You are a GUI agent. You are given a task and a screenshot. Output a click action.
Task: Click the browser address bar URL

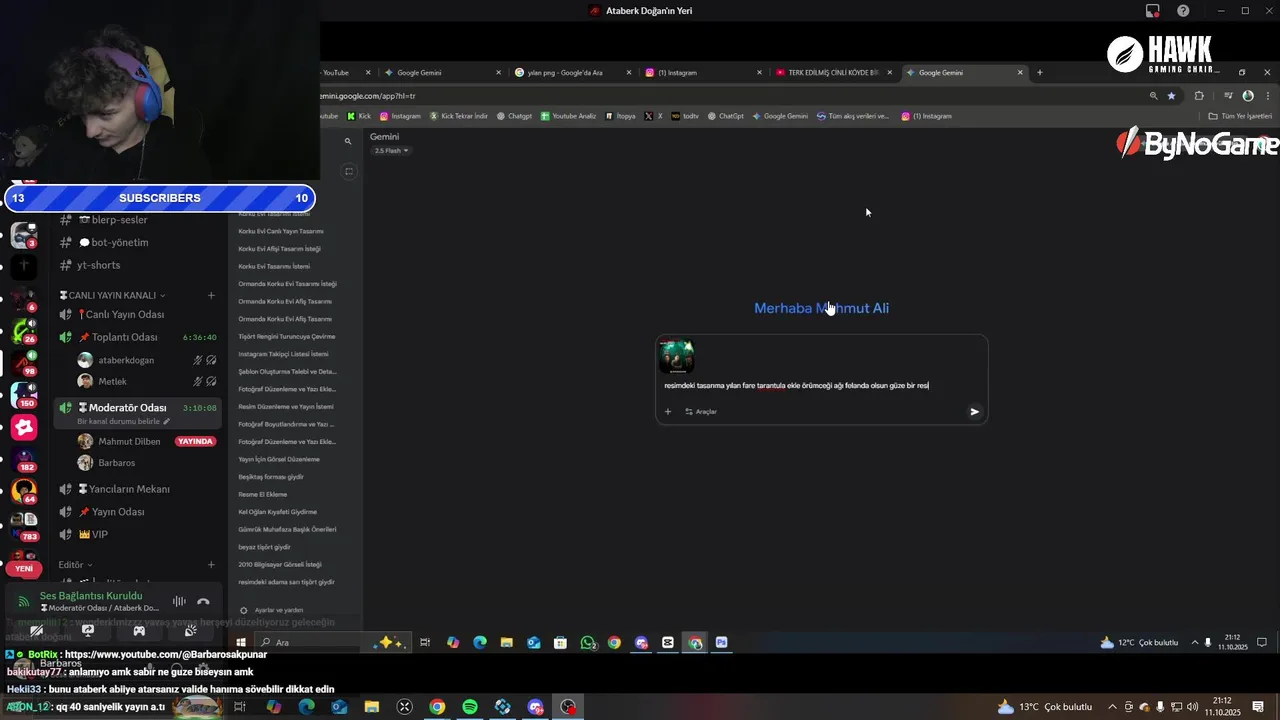(368, 96)
